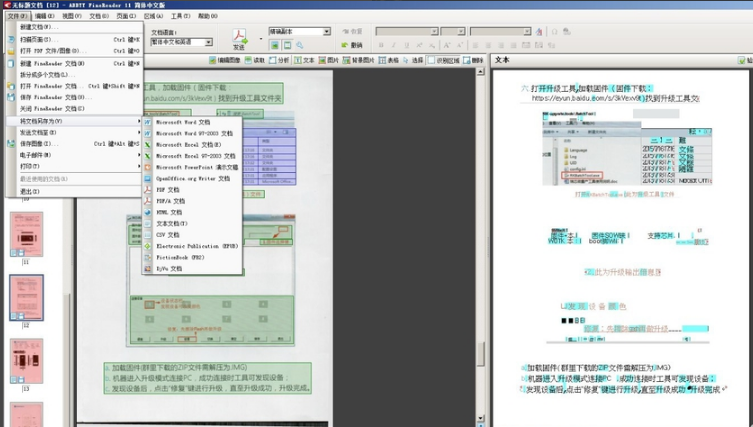This screenshot has width=753, height=427.
Task: Select the 选择 selection pointer tool
Action: click(413, 60)
